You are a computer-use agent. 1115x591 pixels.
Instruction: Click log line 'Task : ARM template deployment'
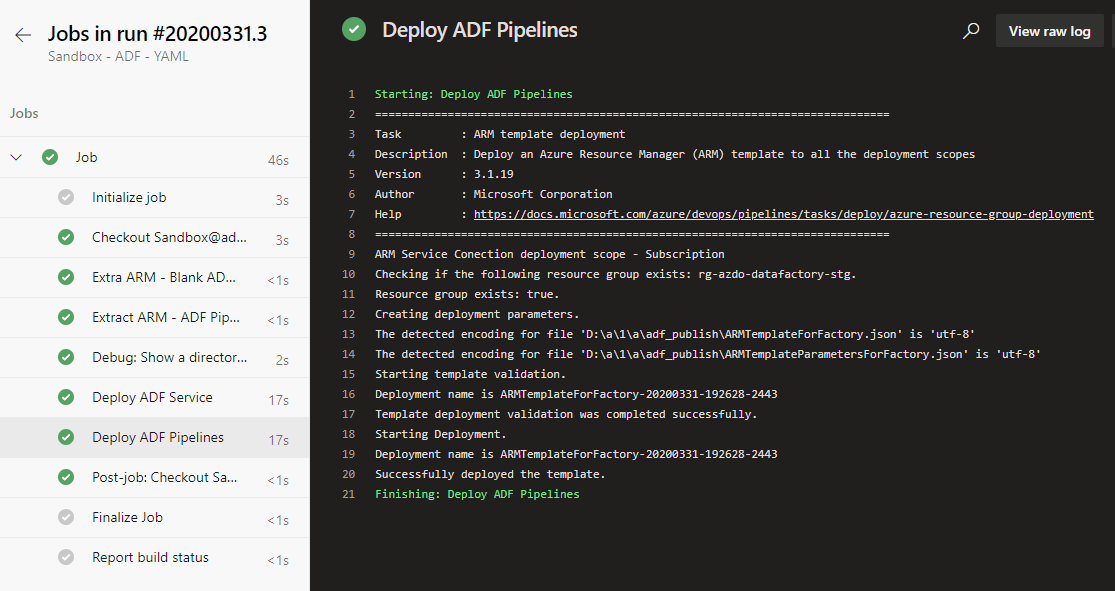[500, 134]
